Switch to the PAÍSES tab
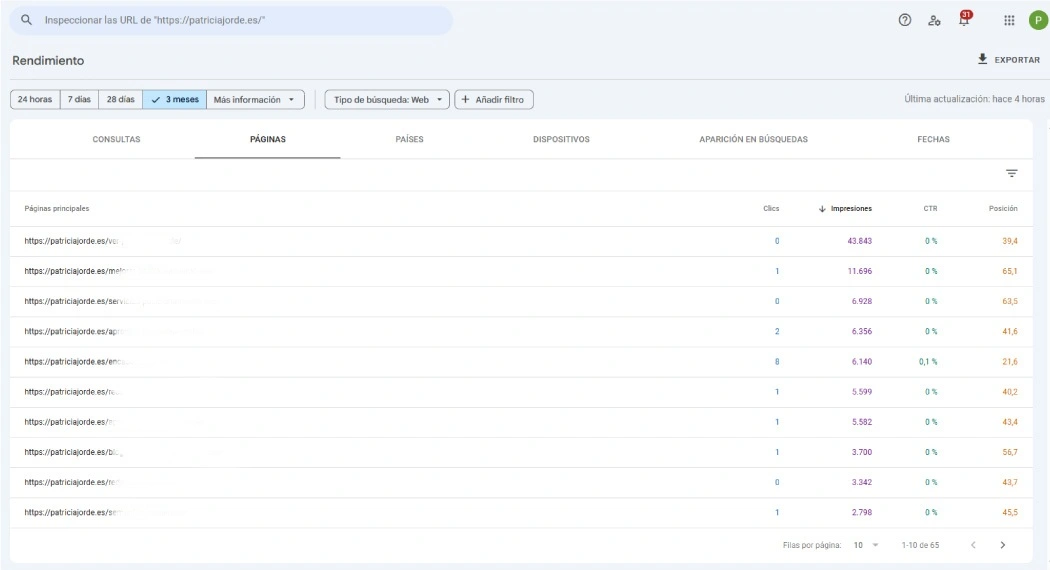 pos(409,139)
